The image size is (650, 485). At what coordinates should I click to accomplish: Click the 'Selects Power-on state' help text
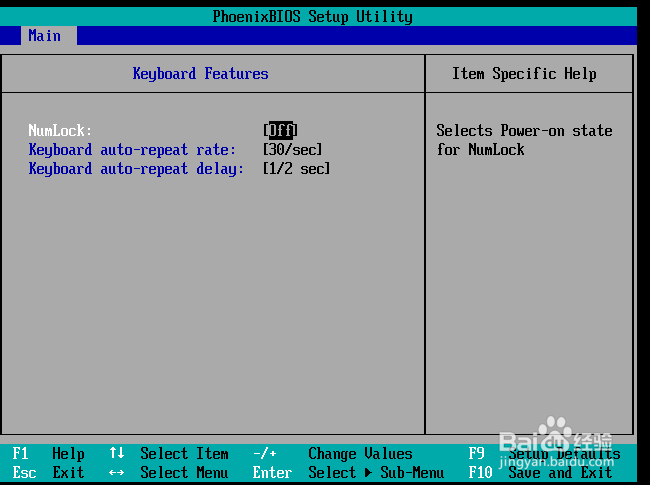coord(524,131)
